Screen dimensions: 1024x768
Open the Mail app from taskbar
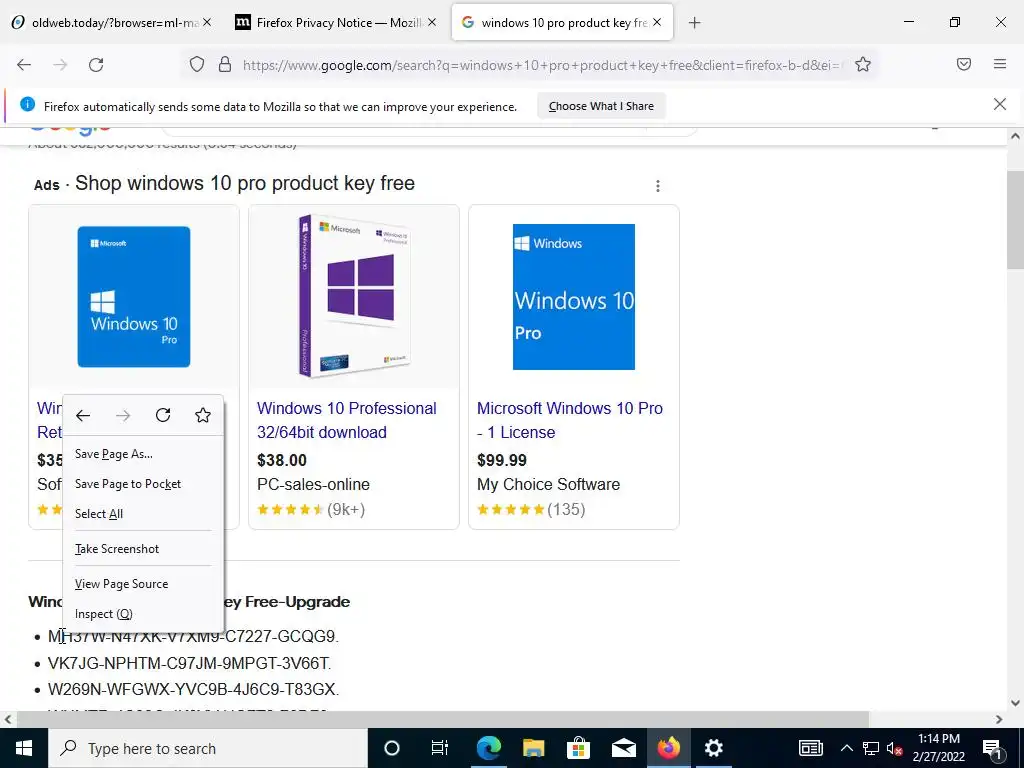pyautogui.click(x=624, y=748)
